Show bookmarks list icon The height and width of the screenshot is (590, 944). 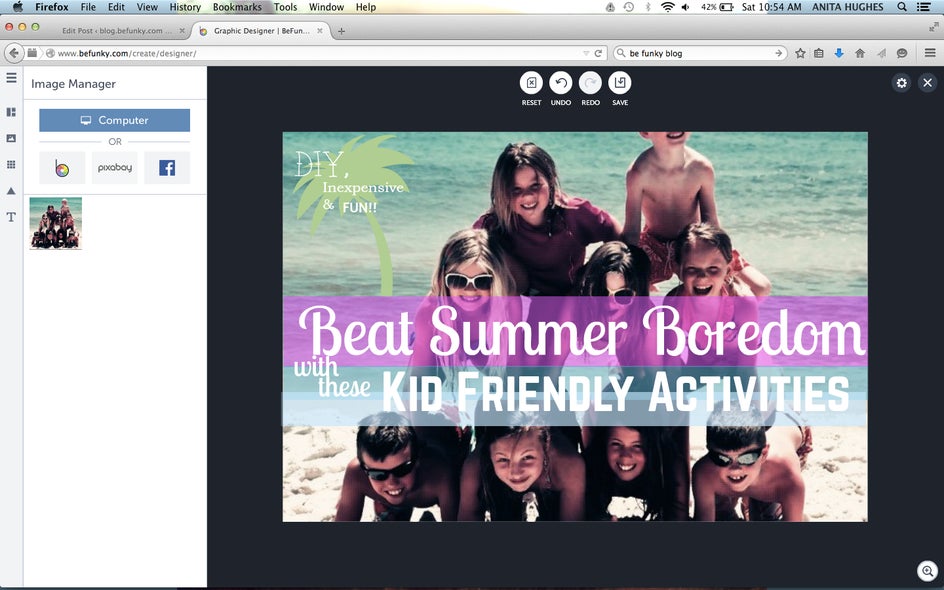click(819, 53)
